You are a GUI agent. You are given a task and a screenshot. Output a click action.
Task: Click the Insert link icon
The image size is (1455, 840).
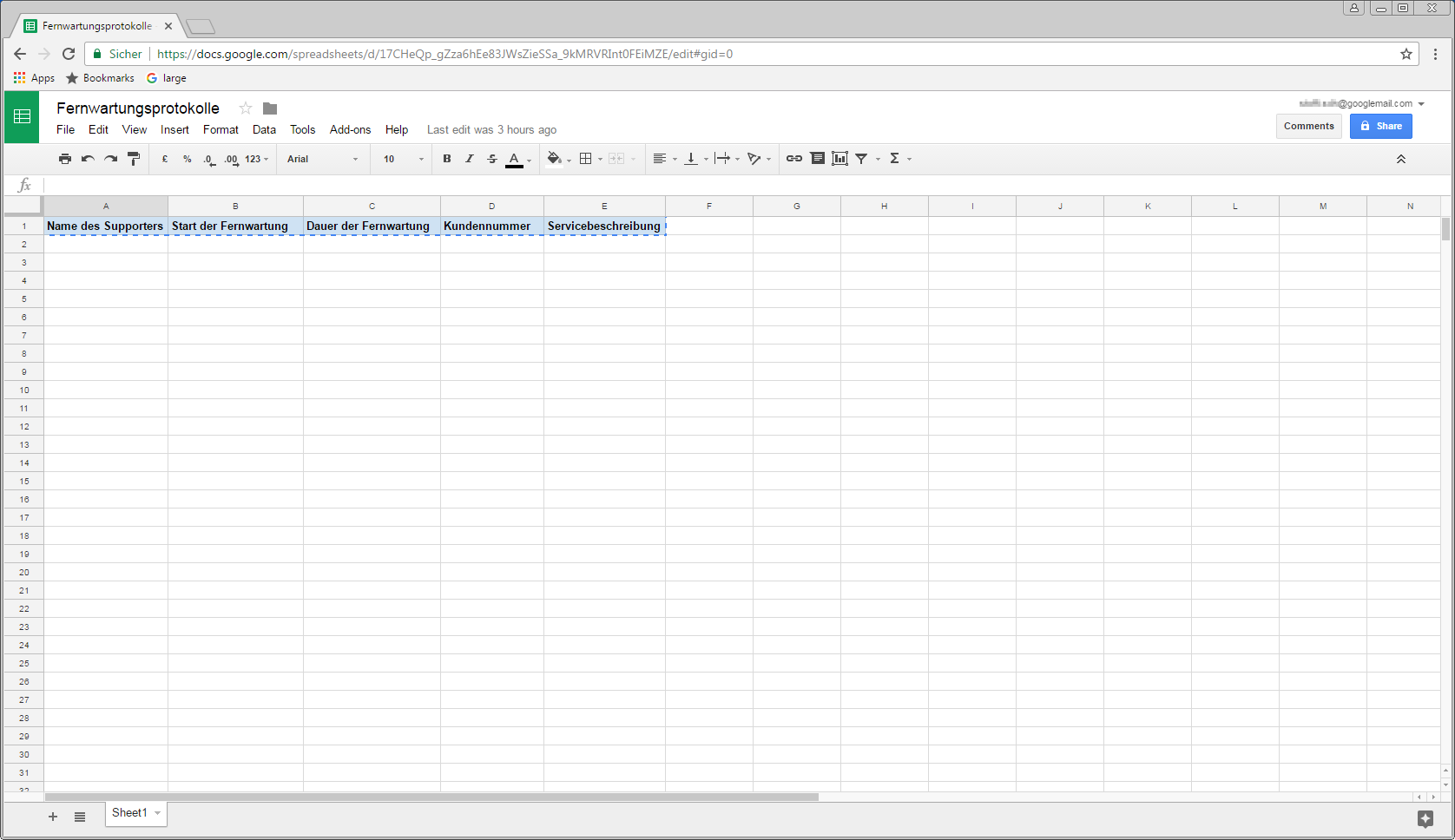point(793,159)
